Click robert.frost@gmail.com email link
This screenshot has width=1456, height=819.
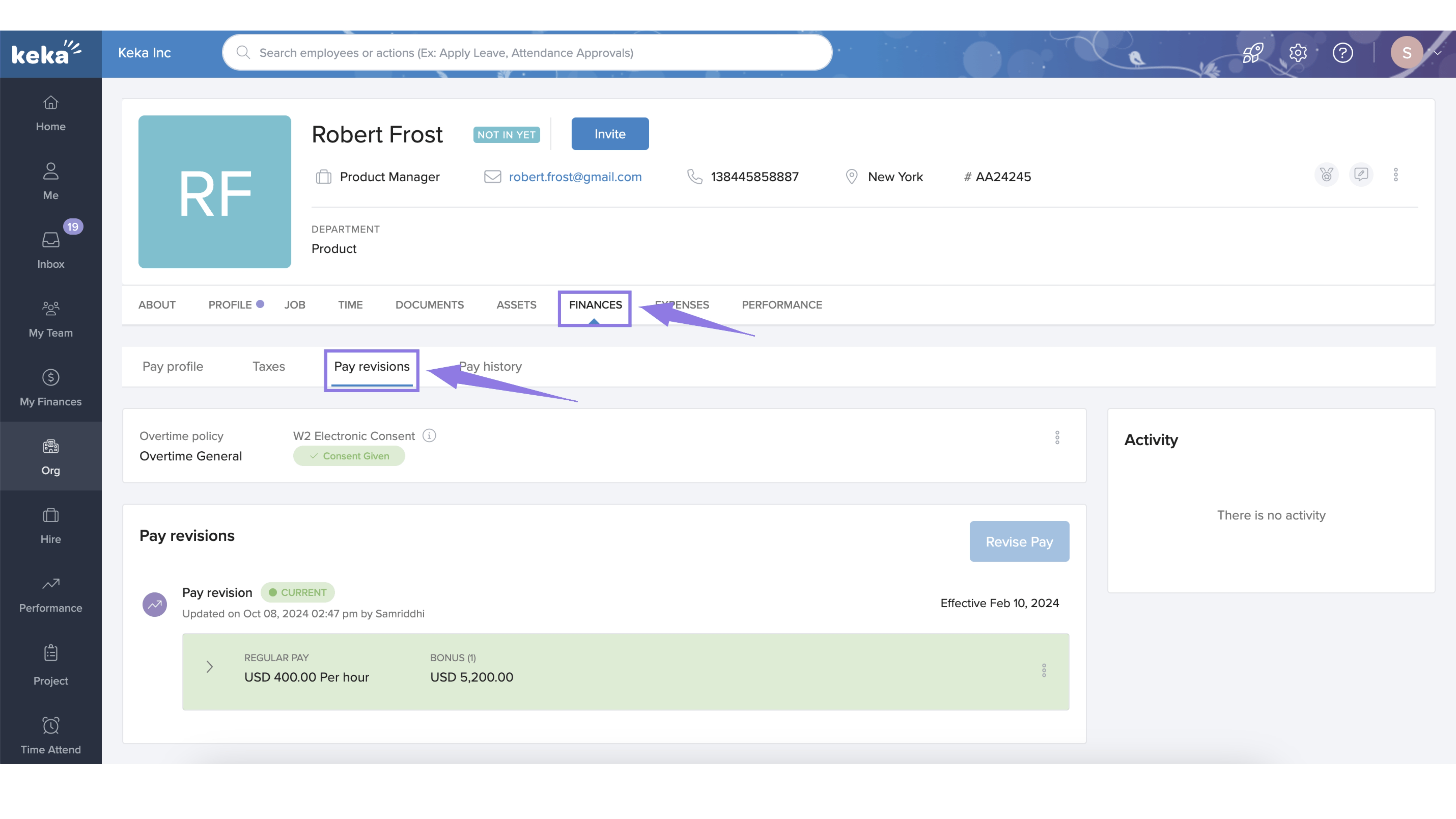(575, 177)
